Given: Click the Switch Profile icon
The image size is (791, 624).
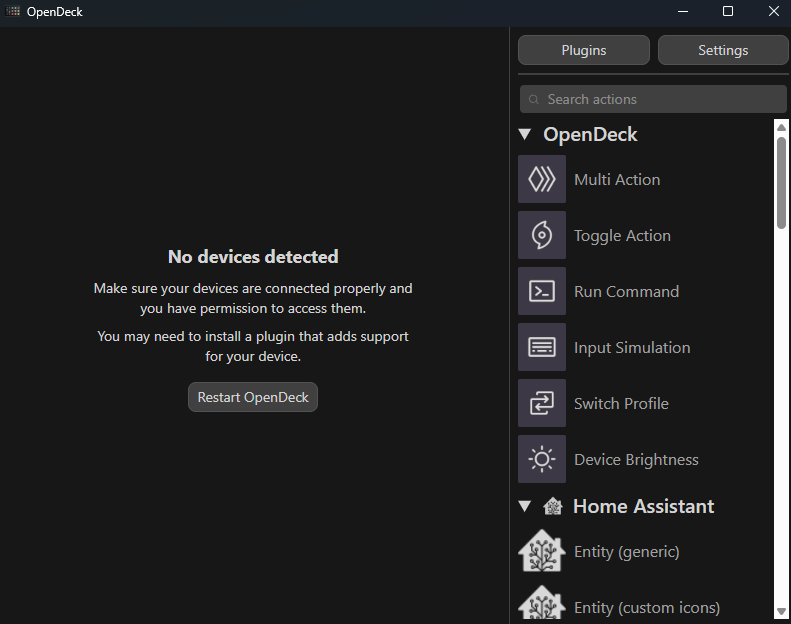Looking at the screenshot, I should point(542,403).
